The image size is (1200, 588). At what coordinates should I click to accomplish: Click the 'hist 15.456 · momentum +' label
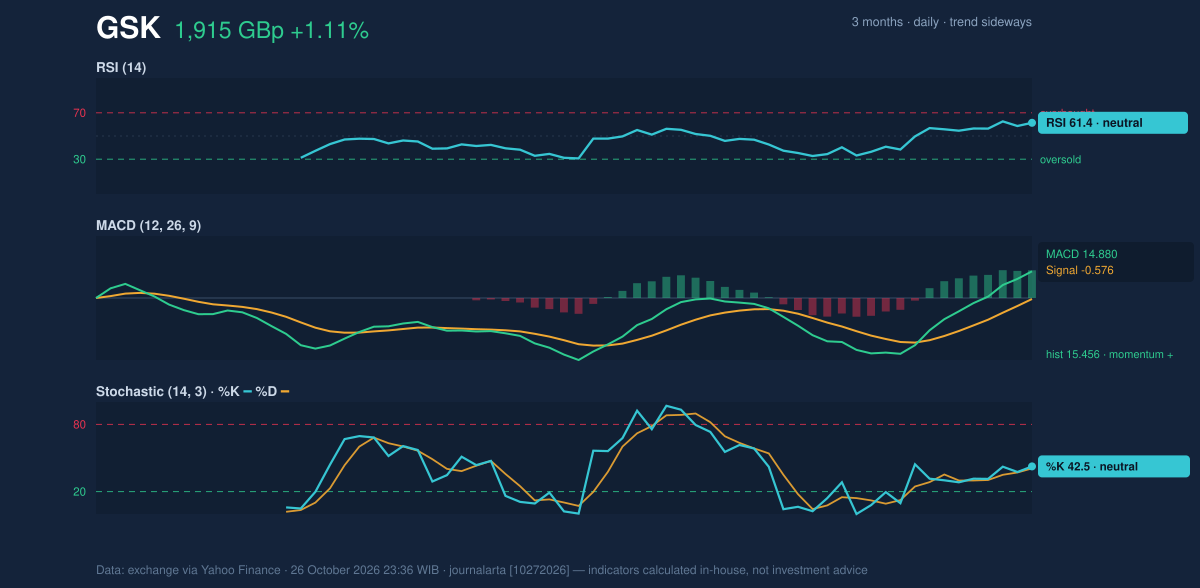point(1109,354)
